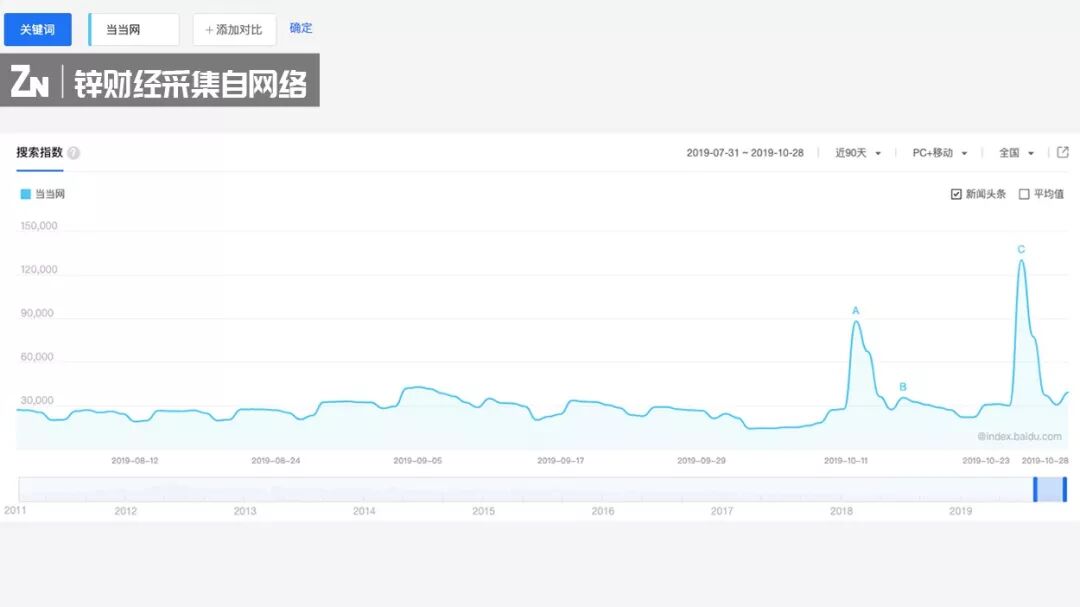The height and width of the screenshot is (607, 1080).
Task: Expand the 近90天 period dropdown
Action: pyautogui.click(x=858, y=153)
